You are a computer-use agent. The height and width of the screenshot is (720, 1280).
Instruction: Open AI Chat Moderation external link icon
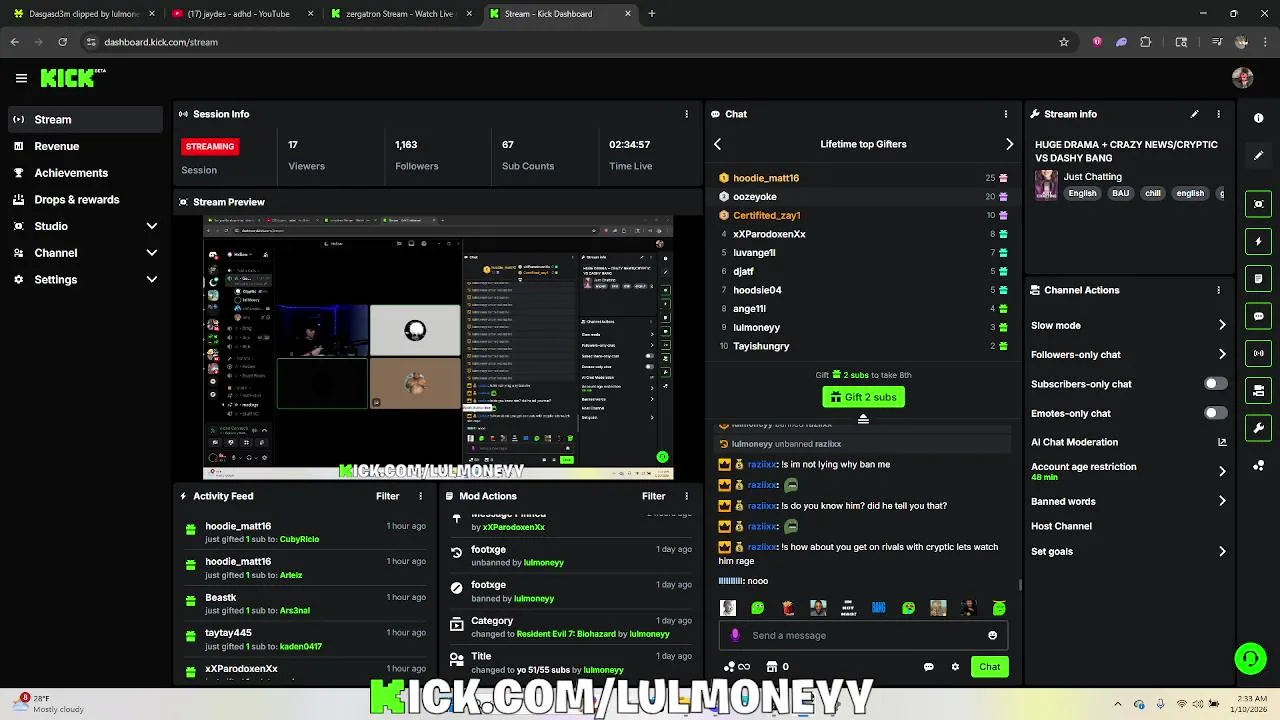pyautogui.click(x=1222, y=442)
